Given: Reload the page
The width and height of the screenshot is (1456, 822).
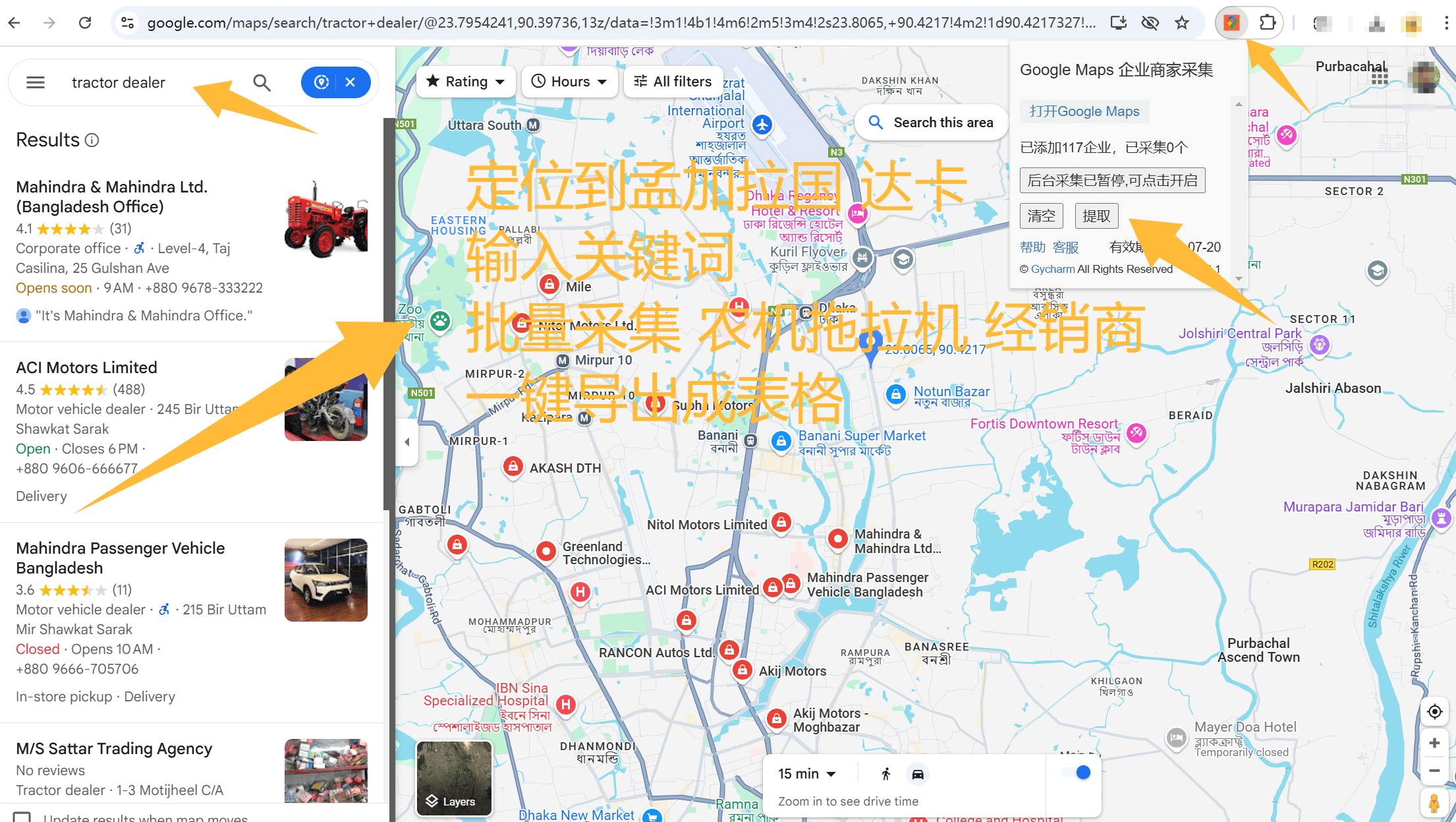Looking at the screenshot, I should click(x=85, y=23).
